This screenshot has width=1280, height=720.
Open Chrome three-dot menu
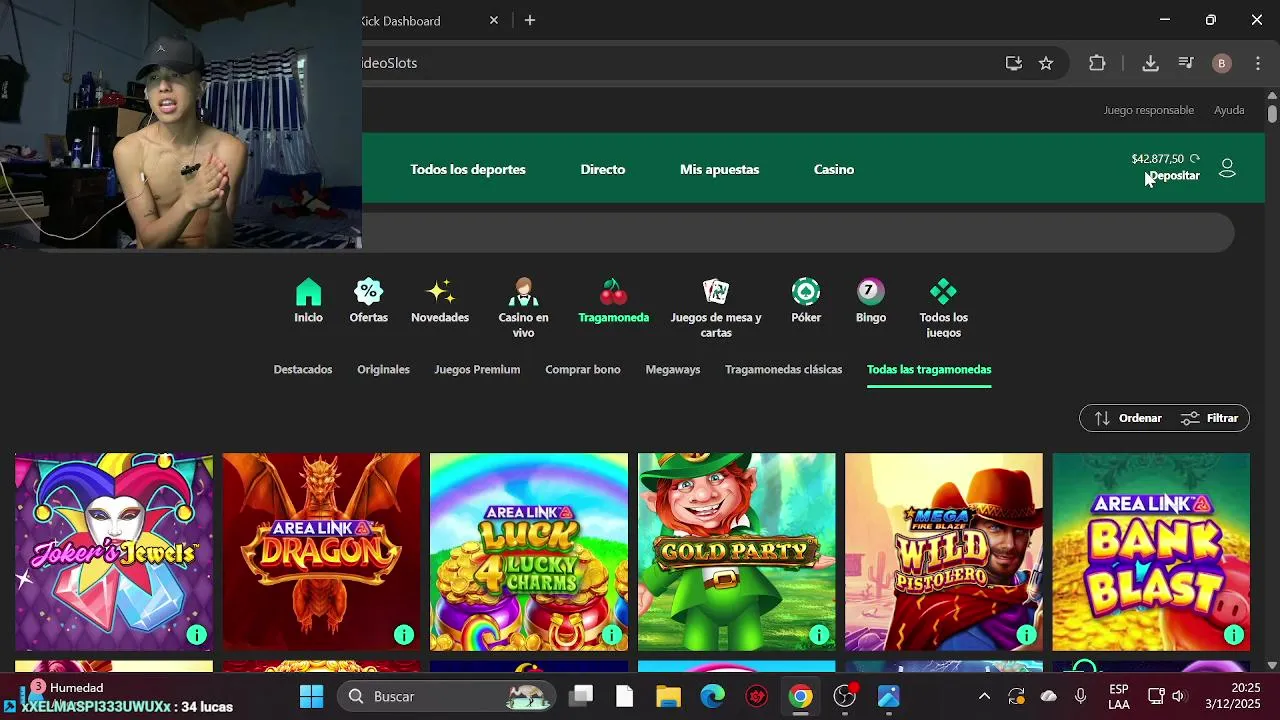(1258, 63)
